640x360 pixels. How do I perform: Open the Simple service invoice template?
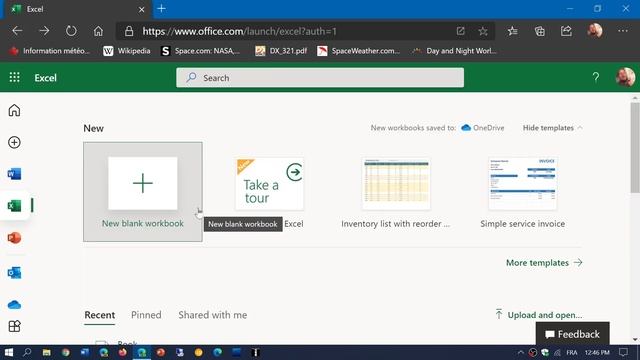pyautogui.click(x=522, y=192)
